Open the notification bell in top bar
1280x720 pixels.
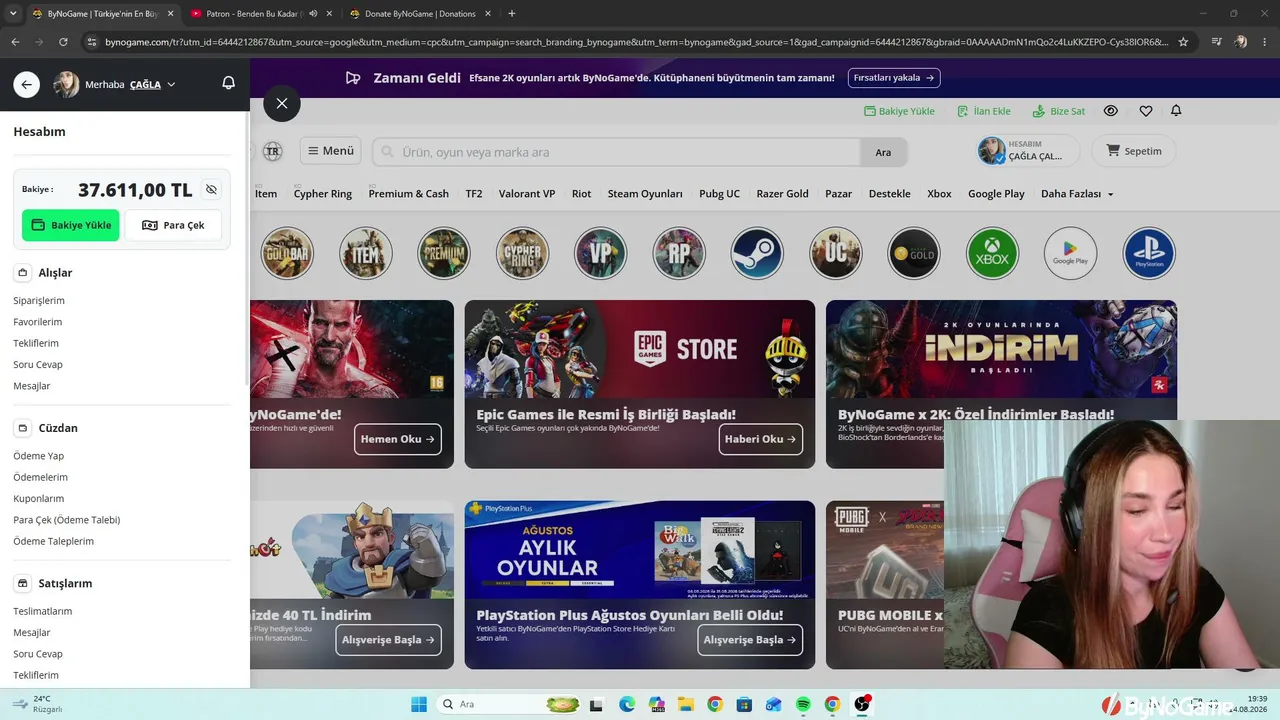[x=1176, y=111]
